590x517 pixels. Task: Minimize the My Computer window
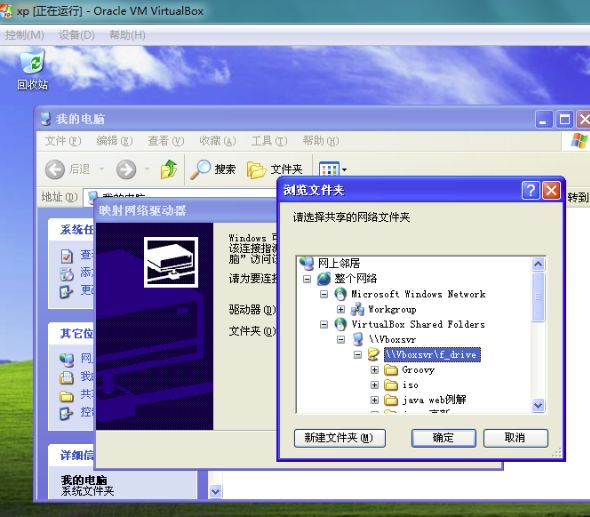544,120
